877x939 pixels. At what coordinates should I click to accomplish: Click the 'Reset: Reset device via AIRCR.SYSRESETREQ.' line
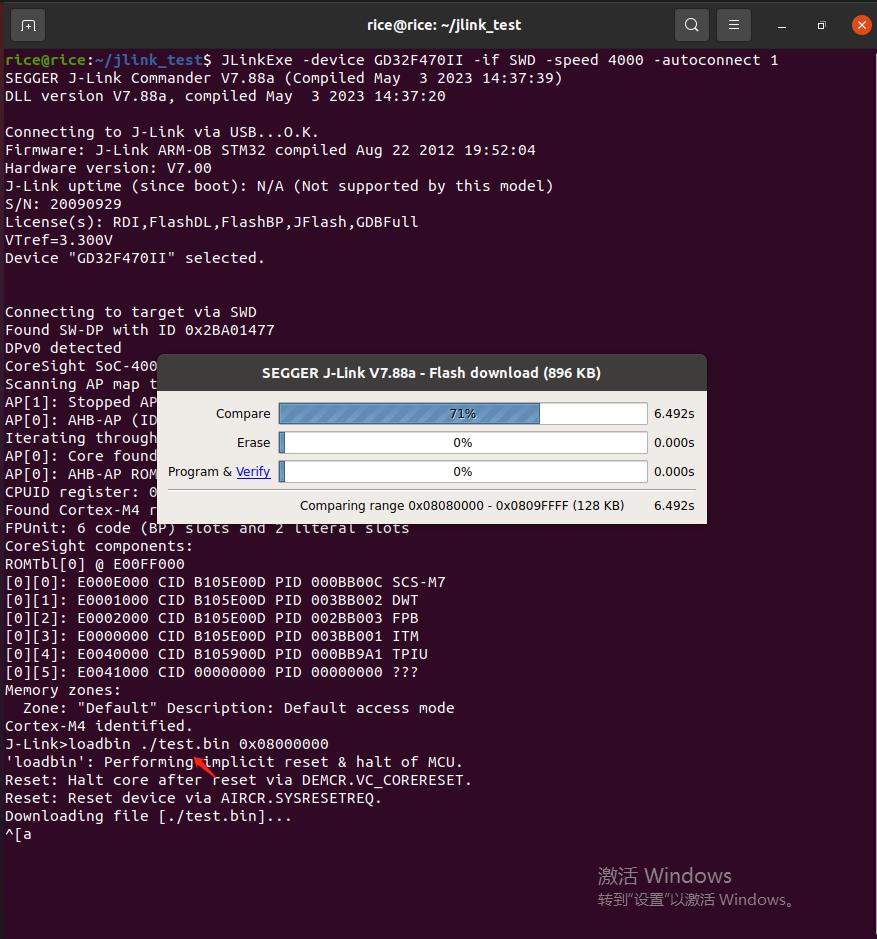coord(193,798)
